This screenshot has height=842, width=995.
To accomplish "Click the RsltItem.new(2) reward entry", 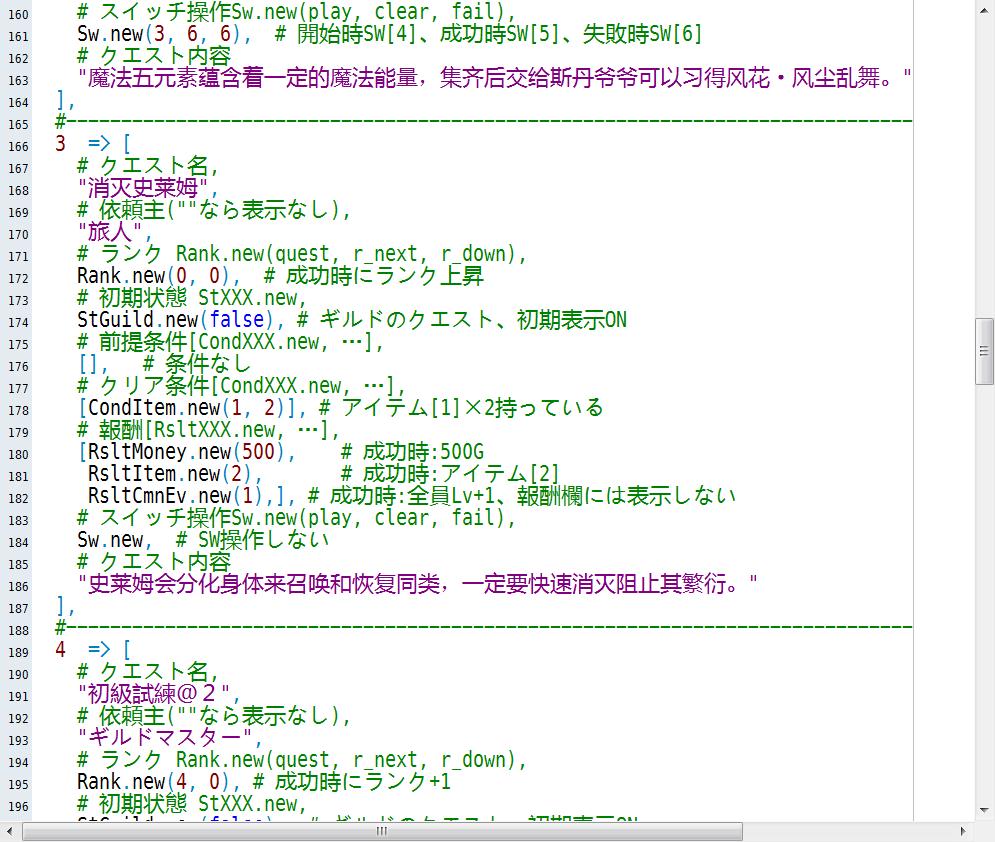I will (170, 474).
